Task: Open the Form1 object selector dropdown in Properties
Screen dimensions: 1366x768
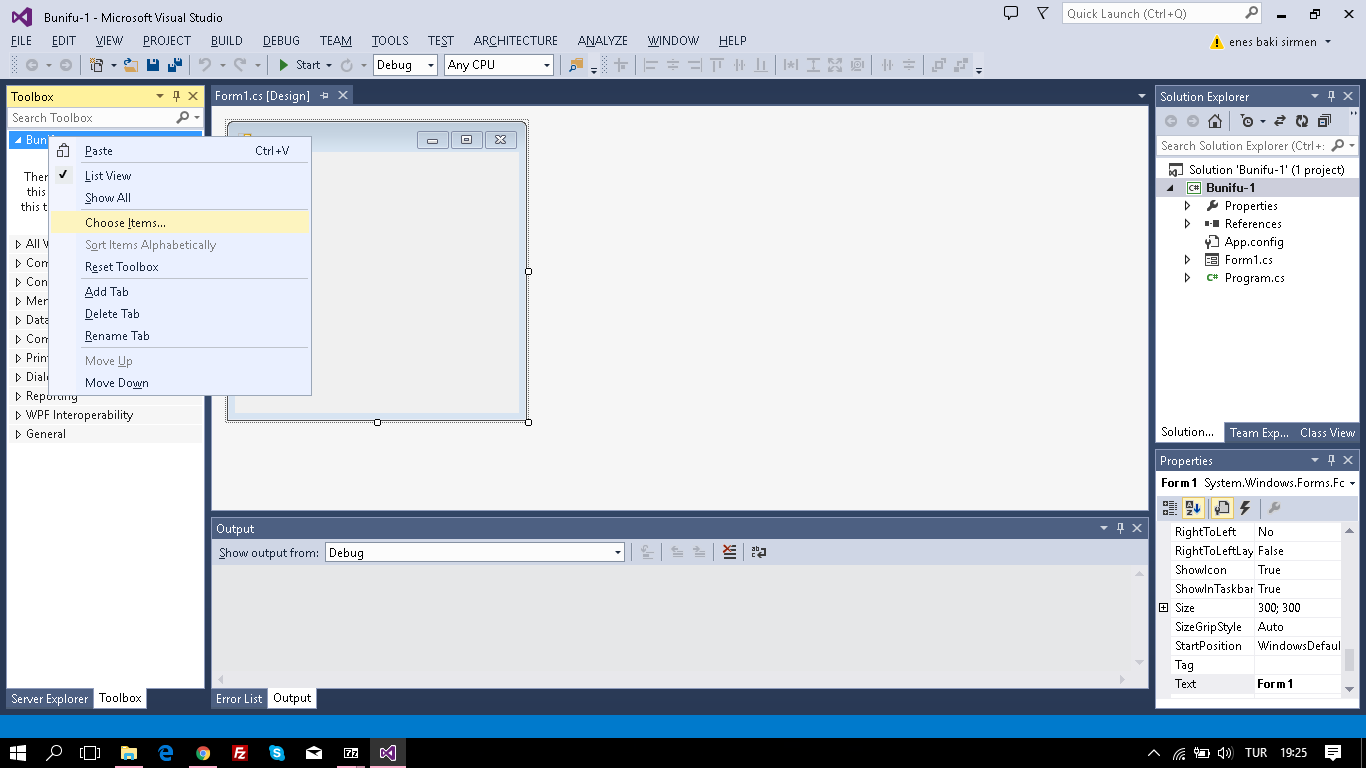Action: point(1352,483)
